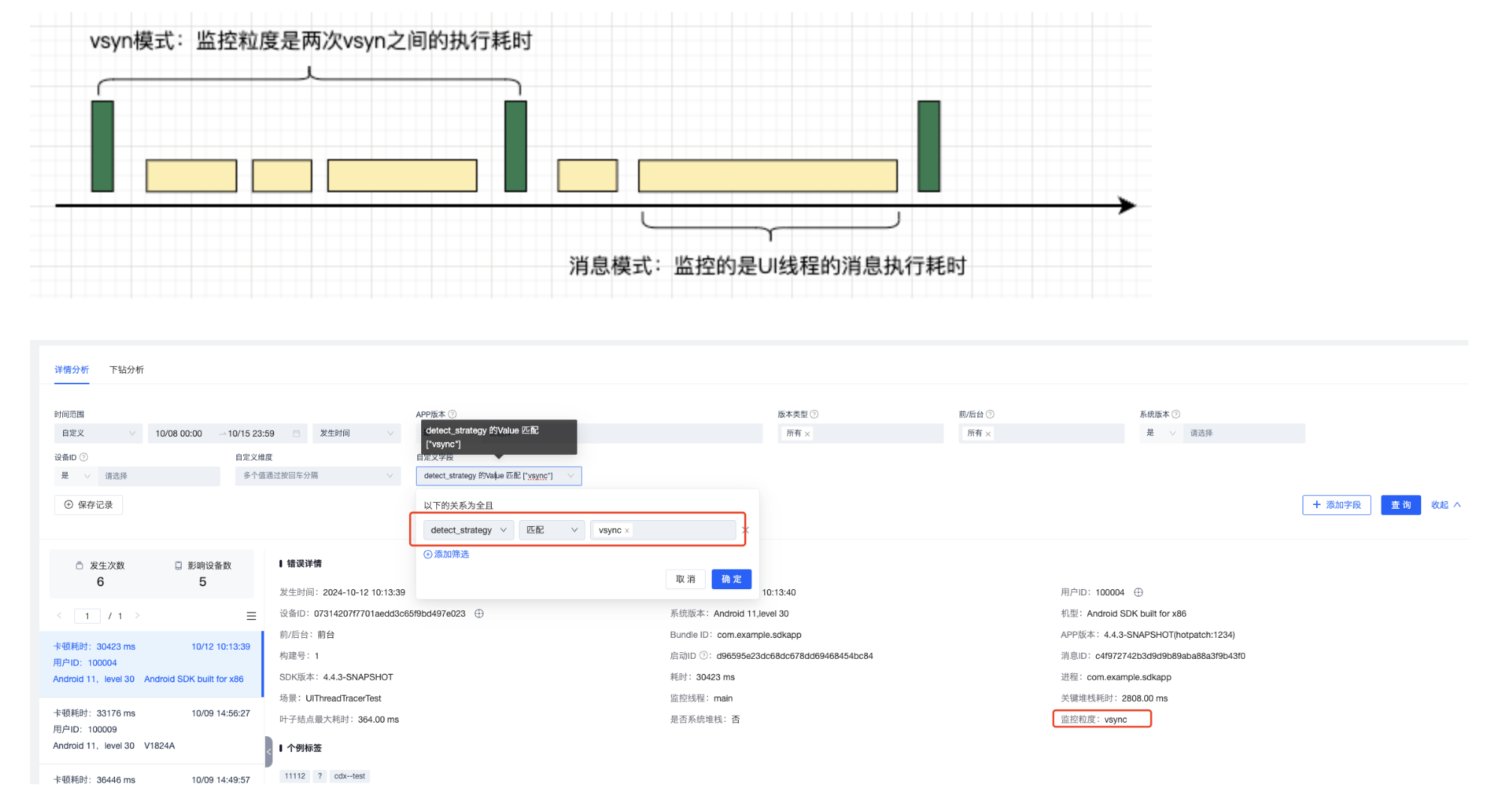
Task: Click the add icon beside 用户ID 100004
Action: coord(1138,593)
